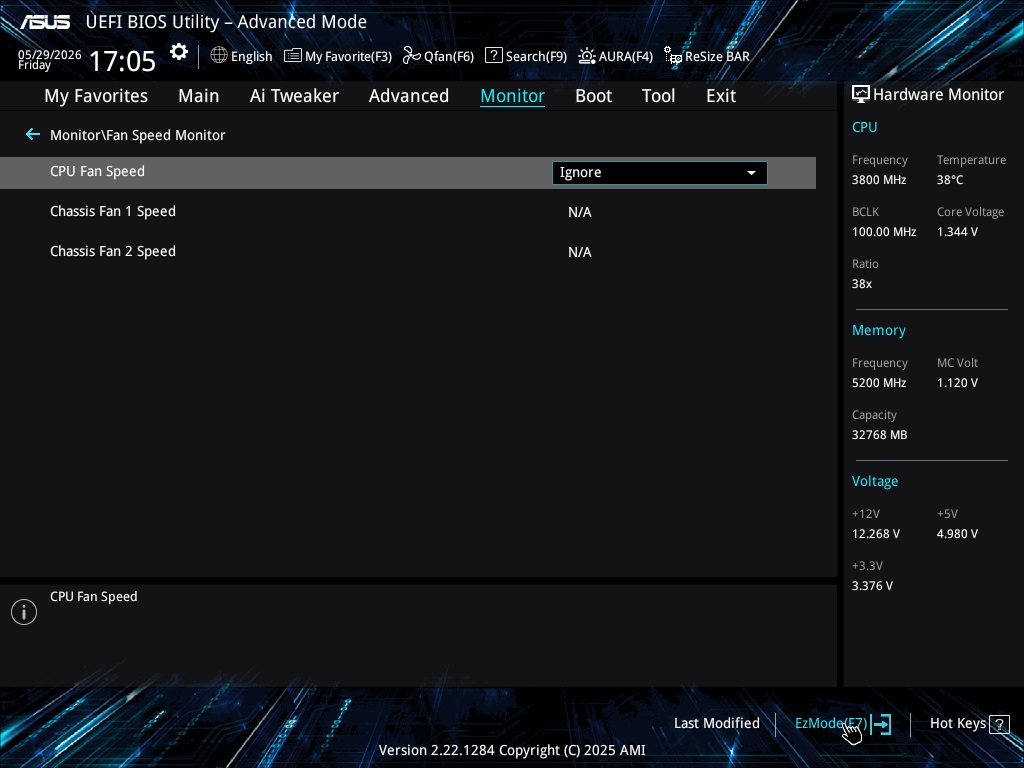1024x768 pixels.
Task: Click the 32768 MB capacity value
Action: tap(880, 435)
